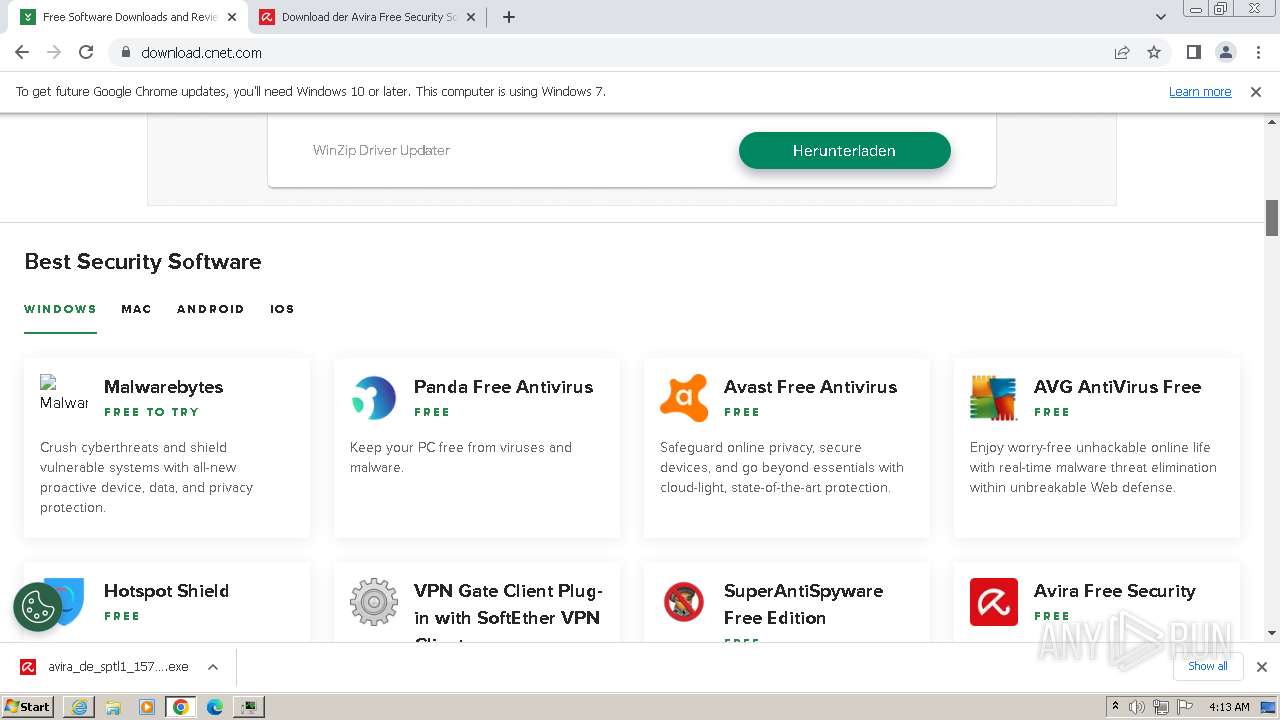This screenshot has width=1280, height=720.
Task: Click the Avira red logo
Action: tap(994, 602)
